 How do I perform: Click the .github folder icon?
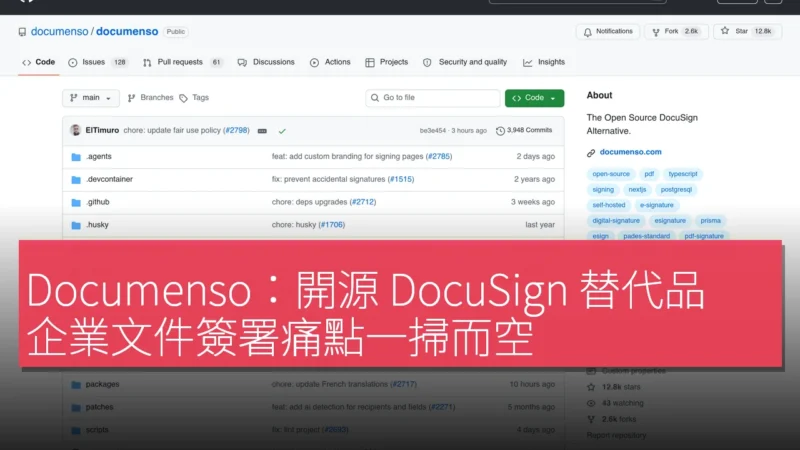(76, 203)
